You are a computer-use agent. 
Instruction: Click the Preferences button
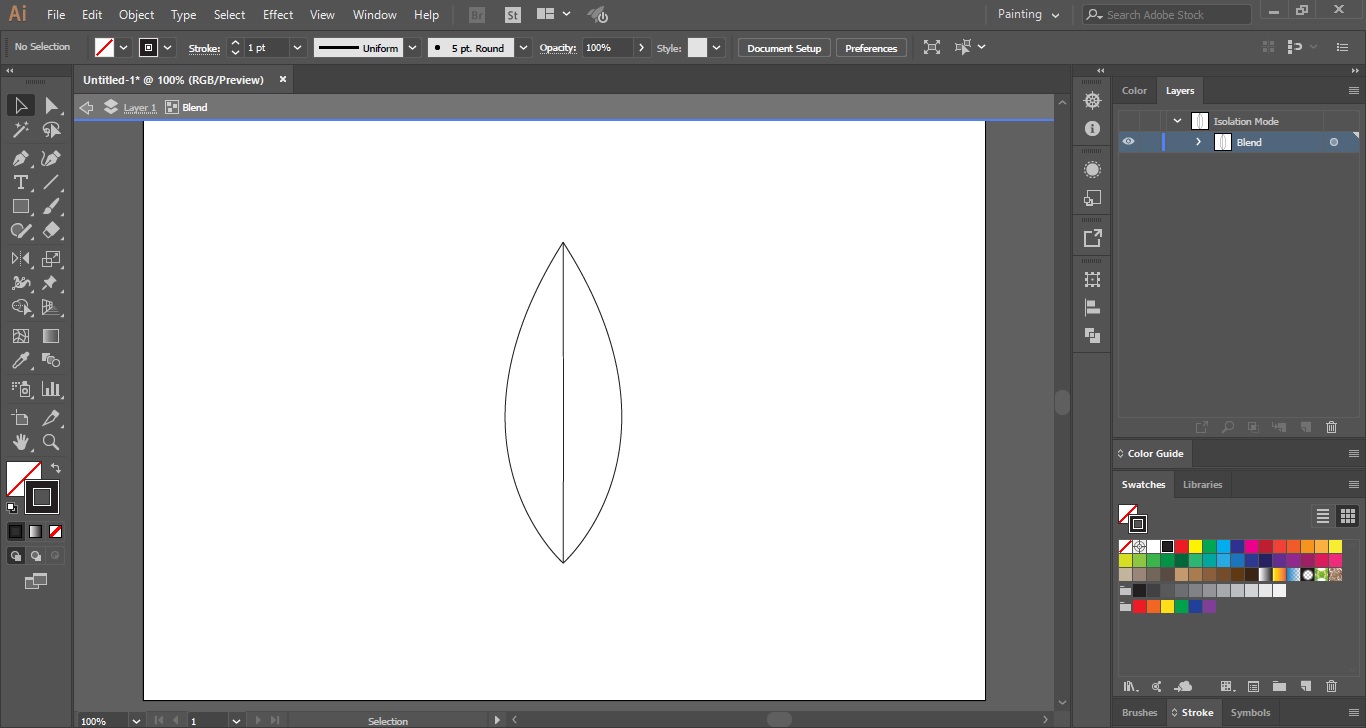[871, 48]
